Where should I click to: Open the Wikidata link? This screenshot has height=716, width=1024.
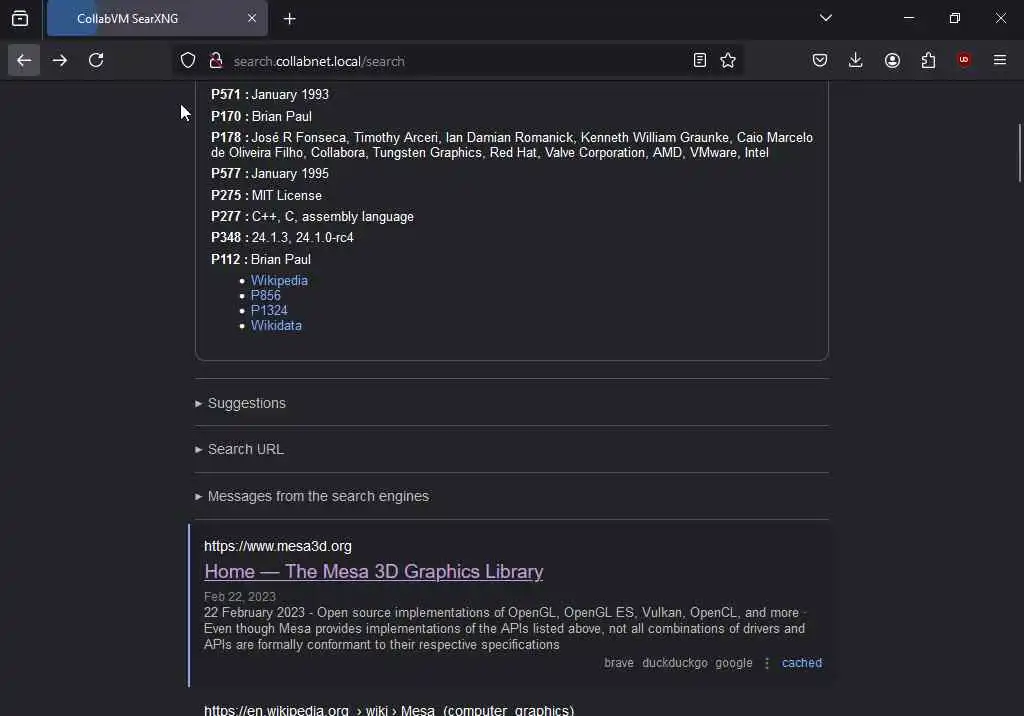click(x=276, y=325)
